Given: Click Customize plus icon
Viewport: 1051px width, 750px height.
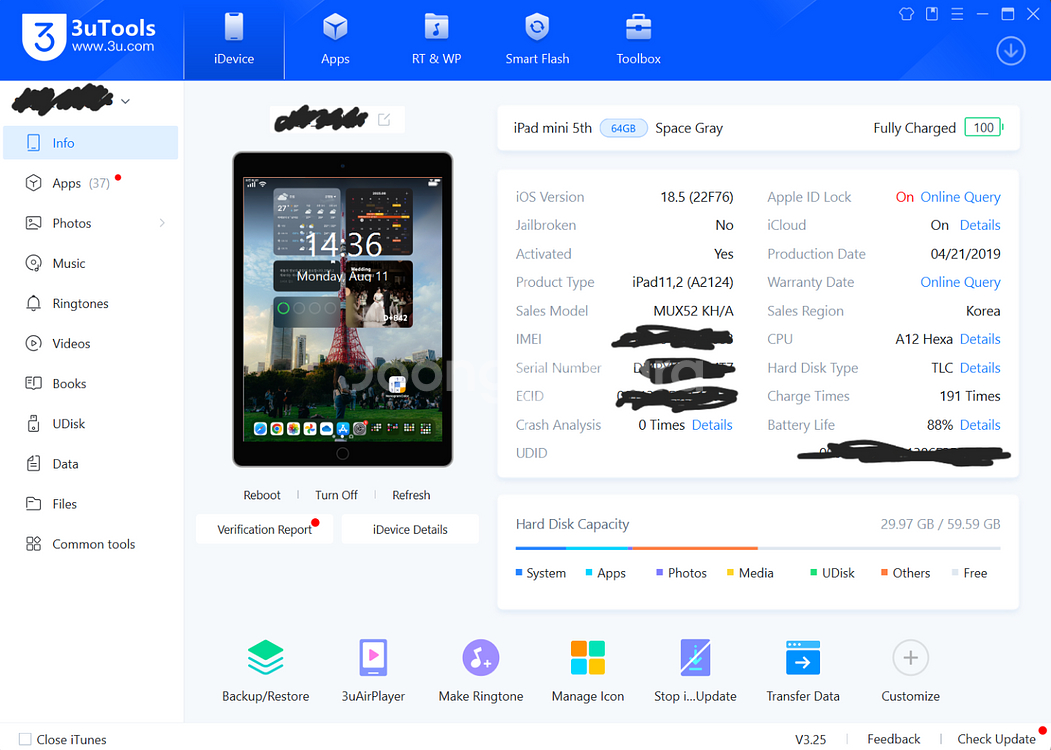Looking at the screenshot, I should pos(910,658).
